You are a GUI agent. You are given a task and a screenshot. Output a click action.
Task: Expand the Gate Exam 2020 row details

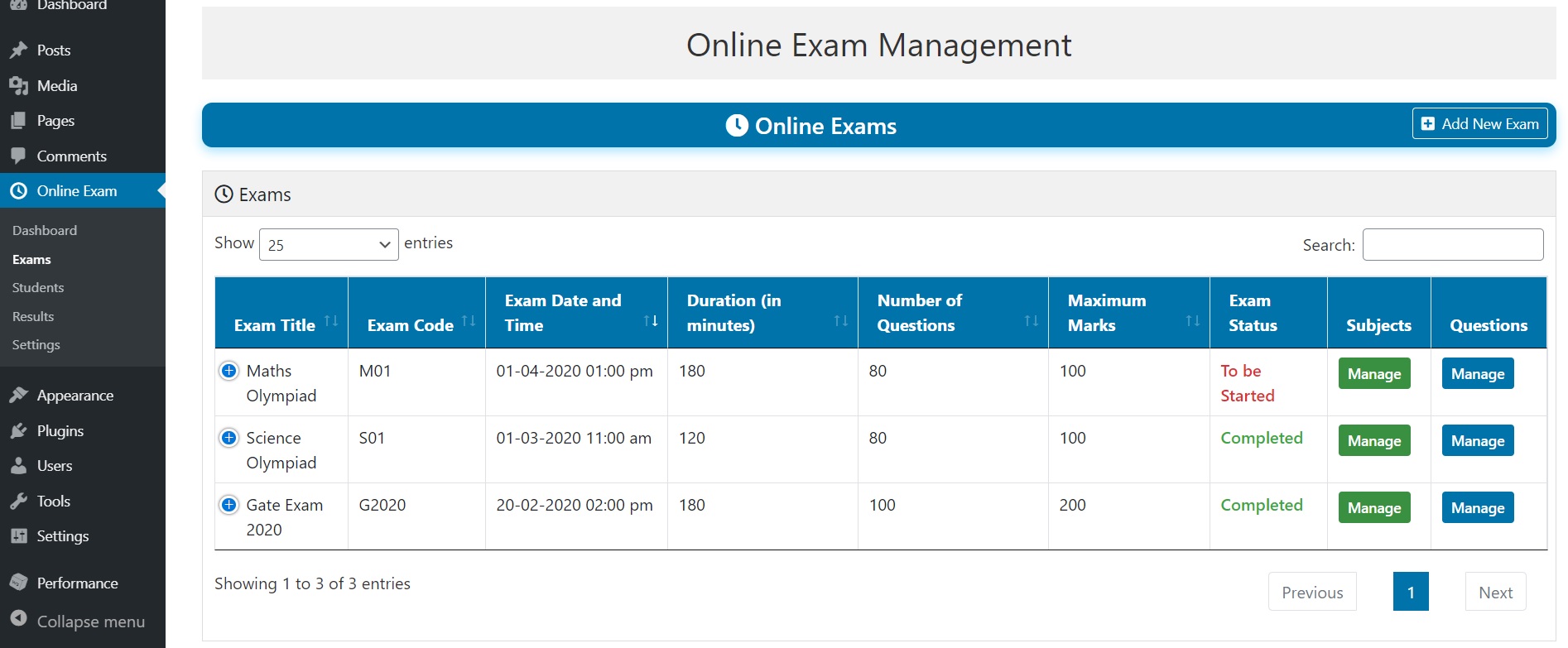tap(229, 505)
